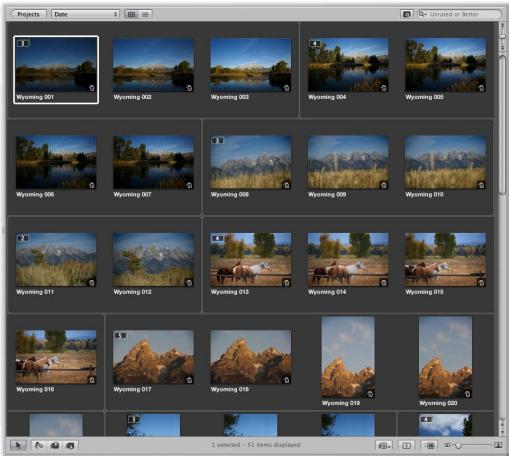
Task: Click the "Wyoming 016" name label
Action: pos(35,389)
